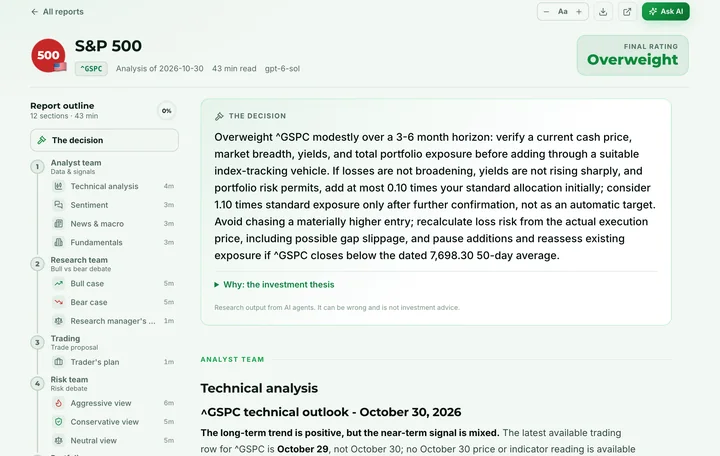720x456 pixels.
Task: Click the ^GSPC ticker badge
Action: coord(91,68)
